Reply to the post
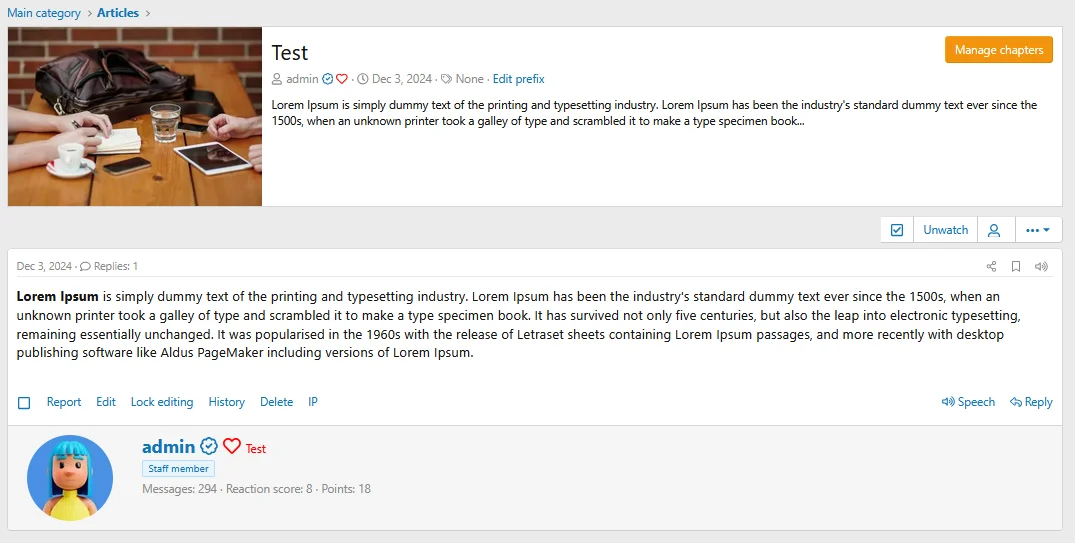1075x543 pixels. click(x=1031, y=402)
